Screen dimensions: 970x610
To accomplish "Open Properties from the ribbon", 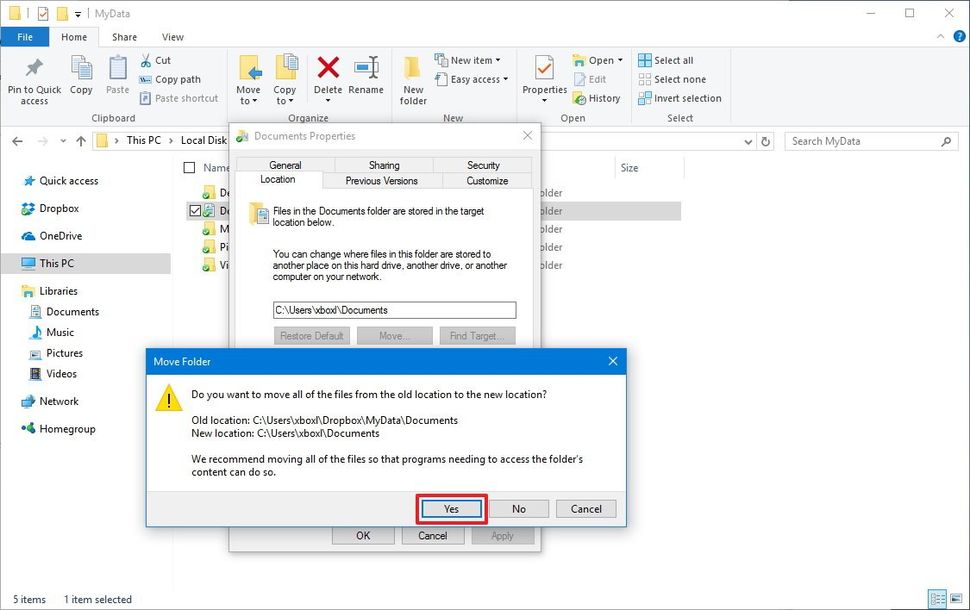I will [543, 79].
